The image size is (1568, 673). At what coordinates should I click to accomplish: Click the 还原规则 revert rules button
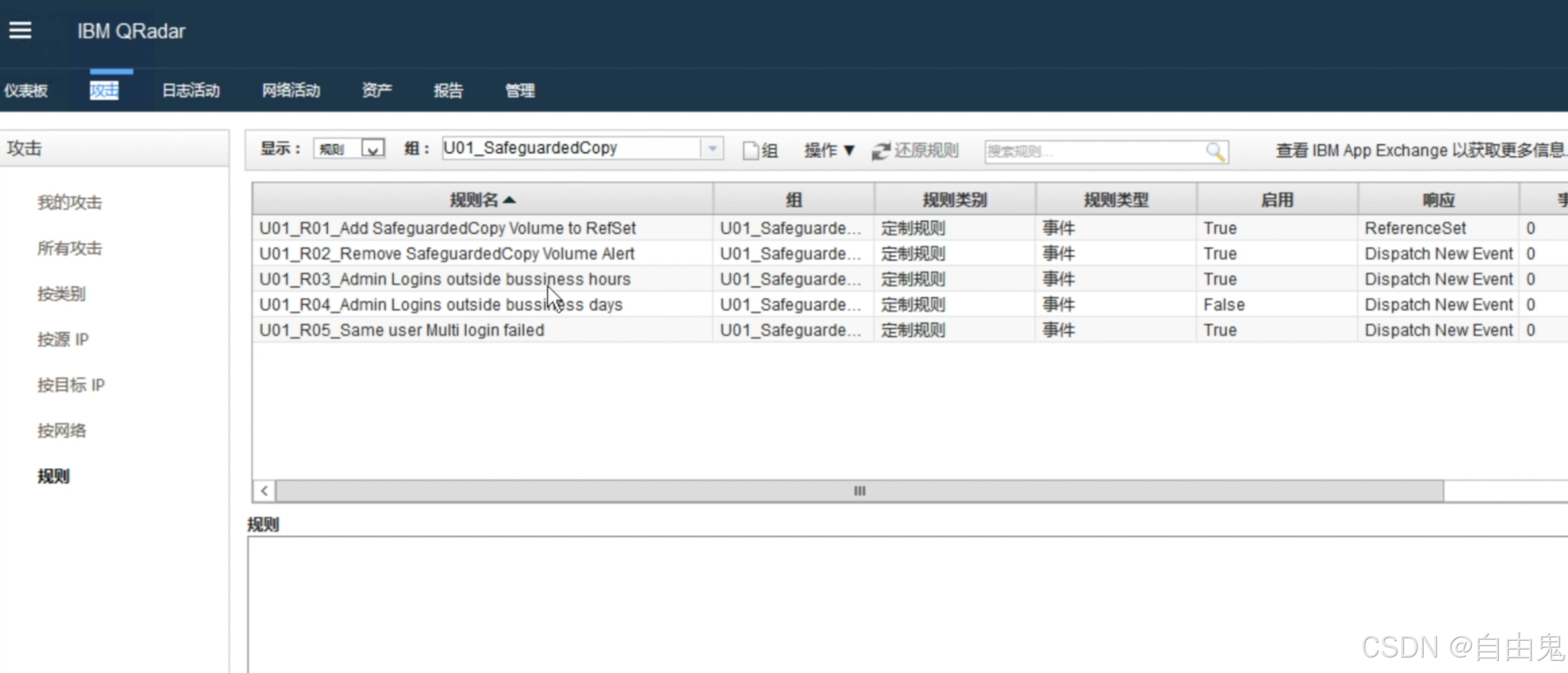tap(915, 150)
